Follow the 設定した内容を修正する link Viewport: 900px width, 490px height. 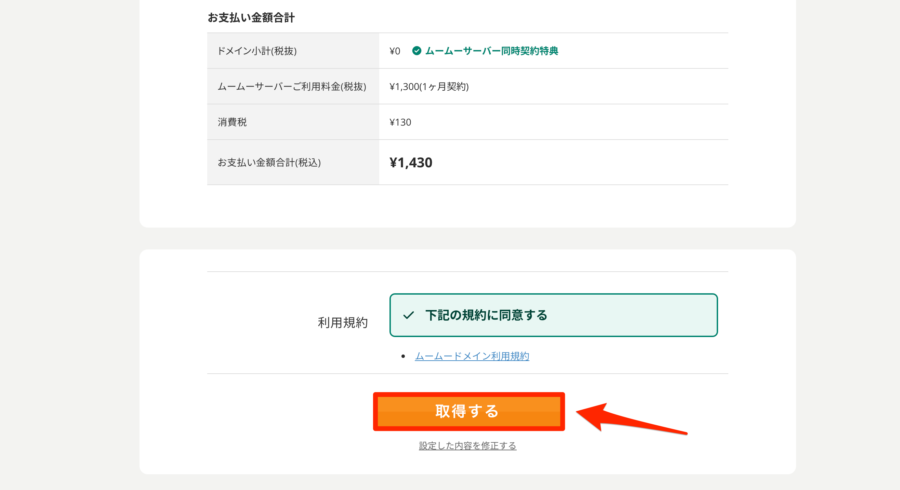tap(467, 446)
